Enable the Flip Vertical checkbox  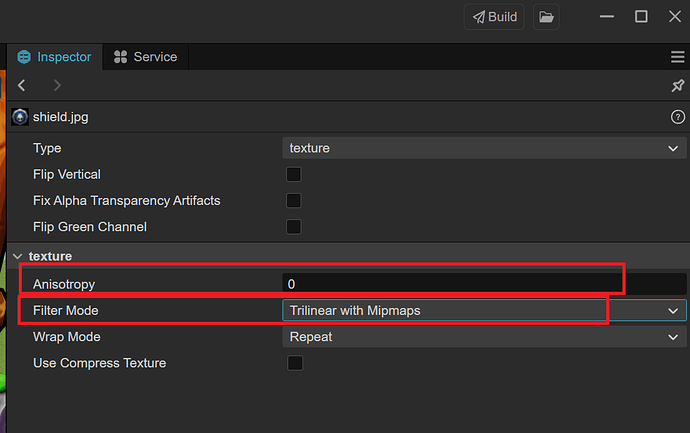(294, 174)
